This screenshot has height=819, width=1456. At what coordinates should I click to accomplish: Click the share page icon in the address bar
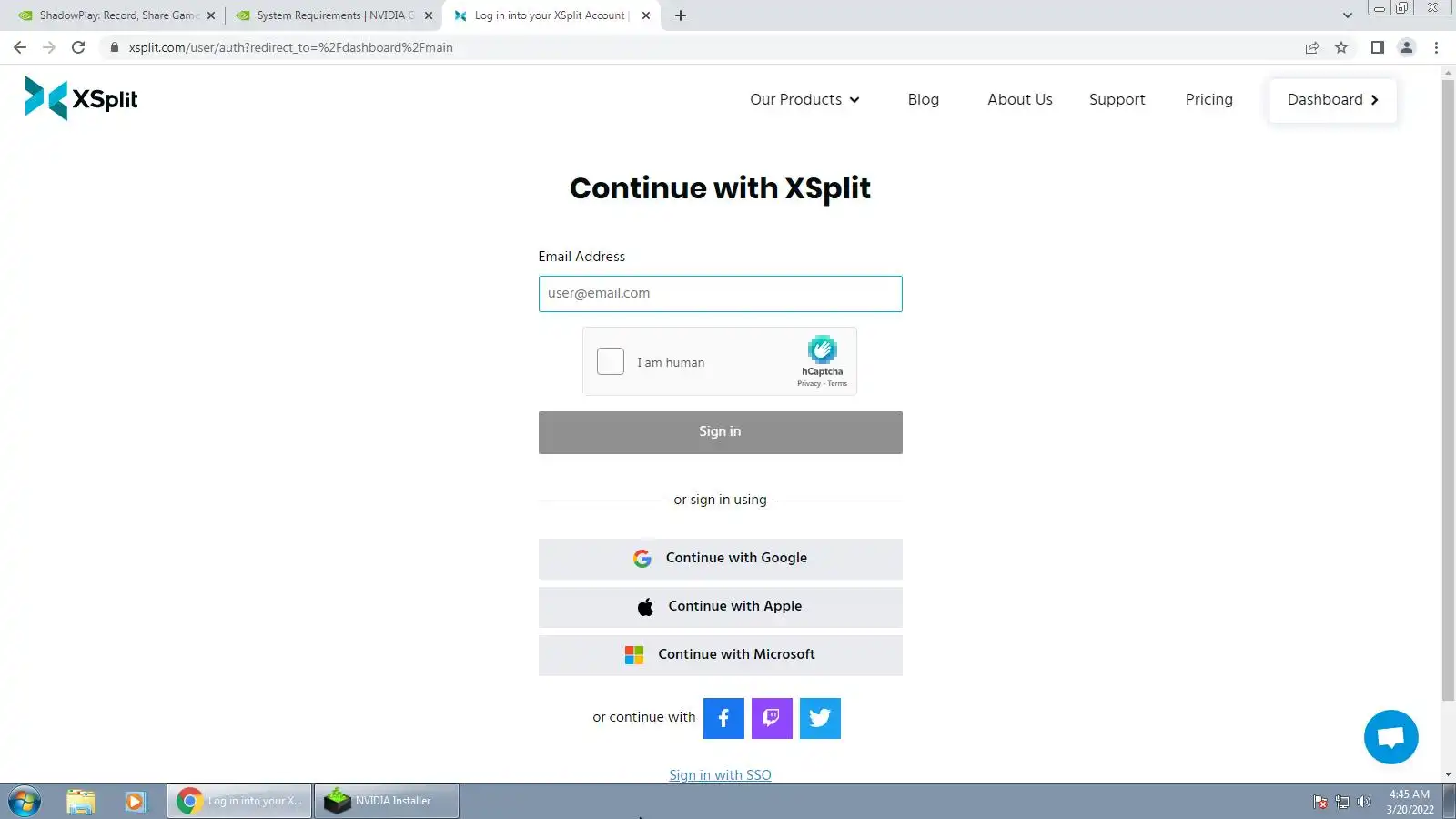pos(1312,47)
